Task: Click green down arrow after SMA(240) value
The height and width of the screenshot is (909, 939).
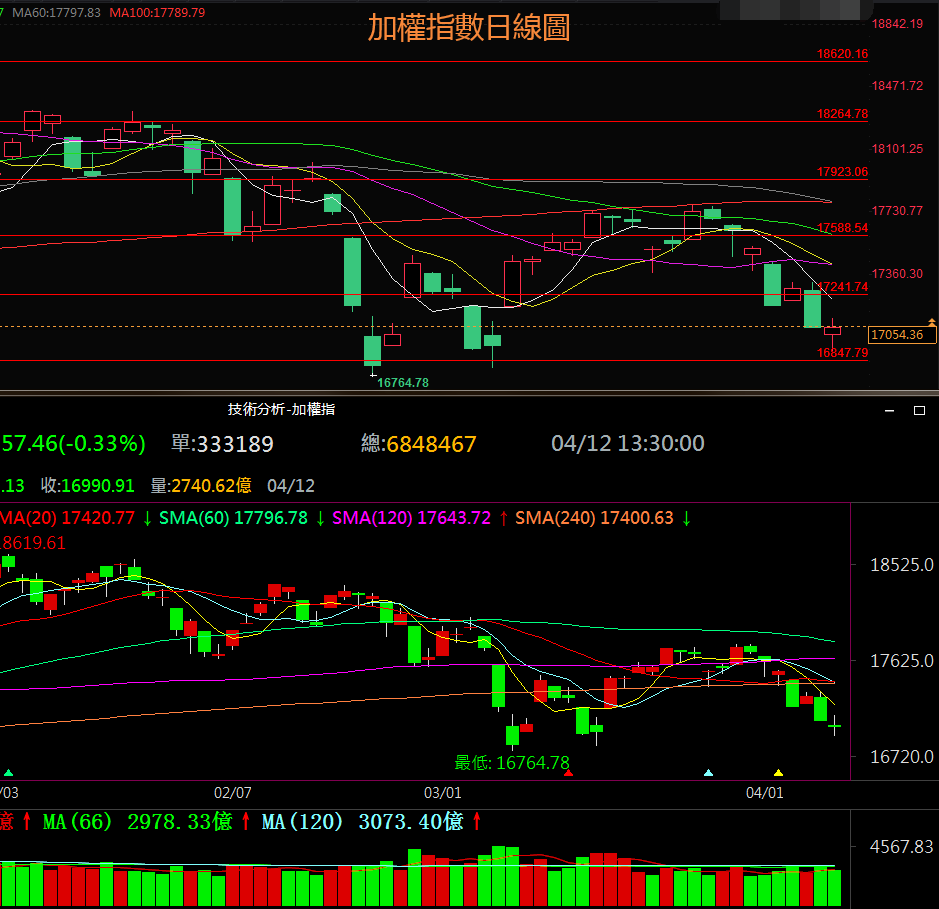Action: pos(687,518)
